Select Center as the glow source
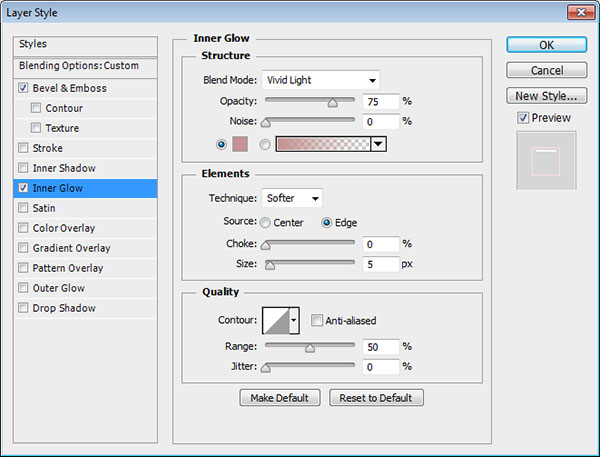 [x=265, y=223]
